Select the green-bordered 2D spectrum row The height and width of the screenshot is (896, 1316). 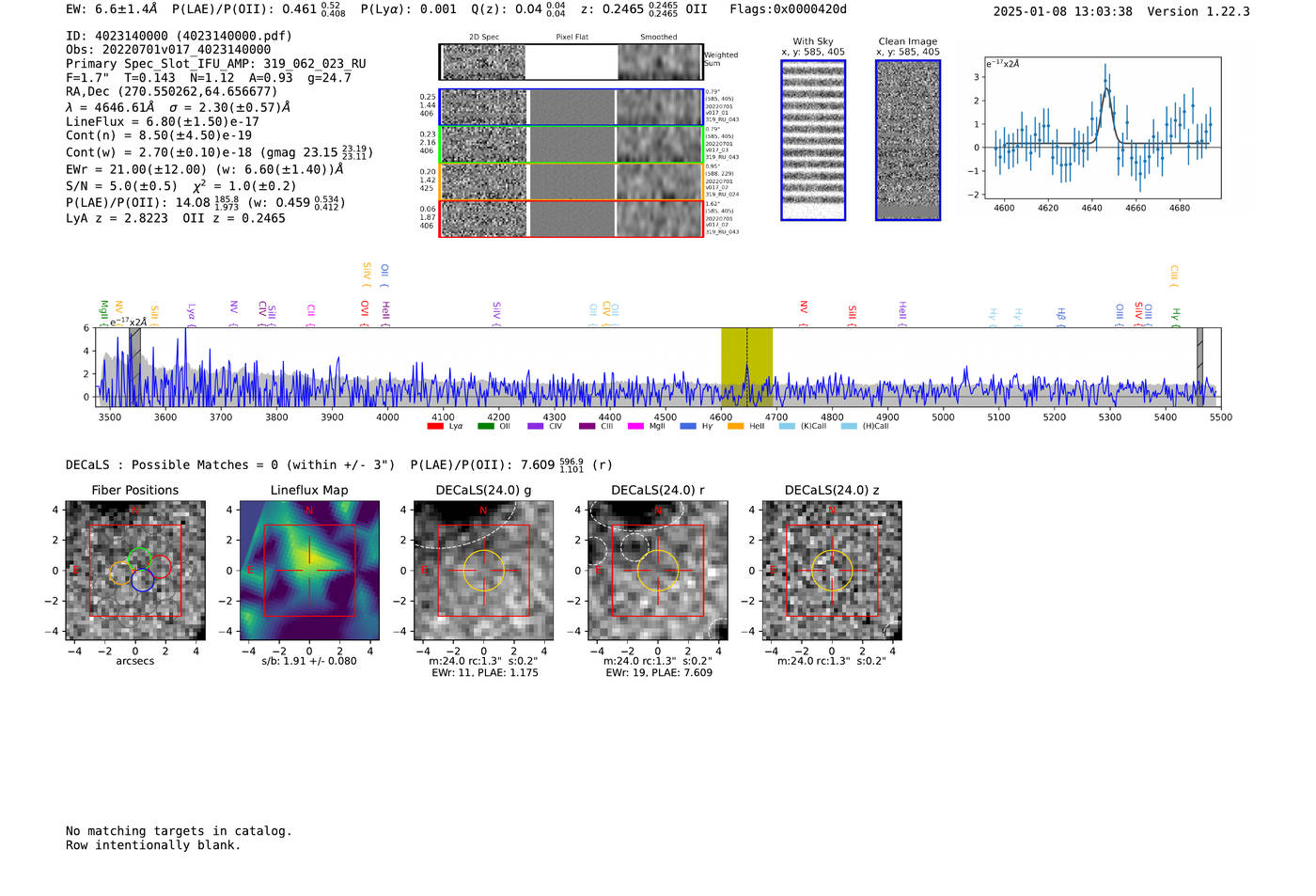click(x=572, y=145)
